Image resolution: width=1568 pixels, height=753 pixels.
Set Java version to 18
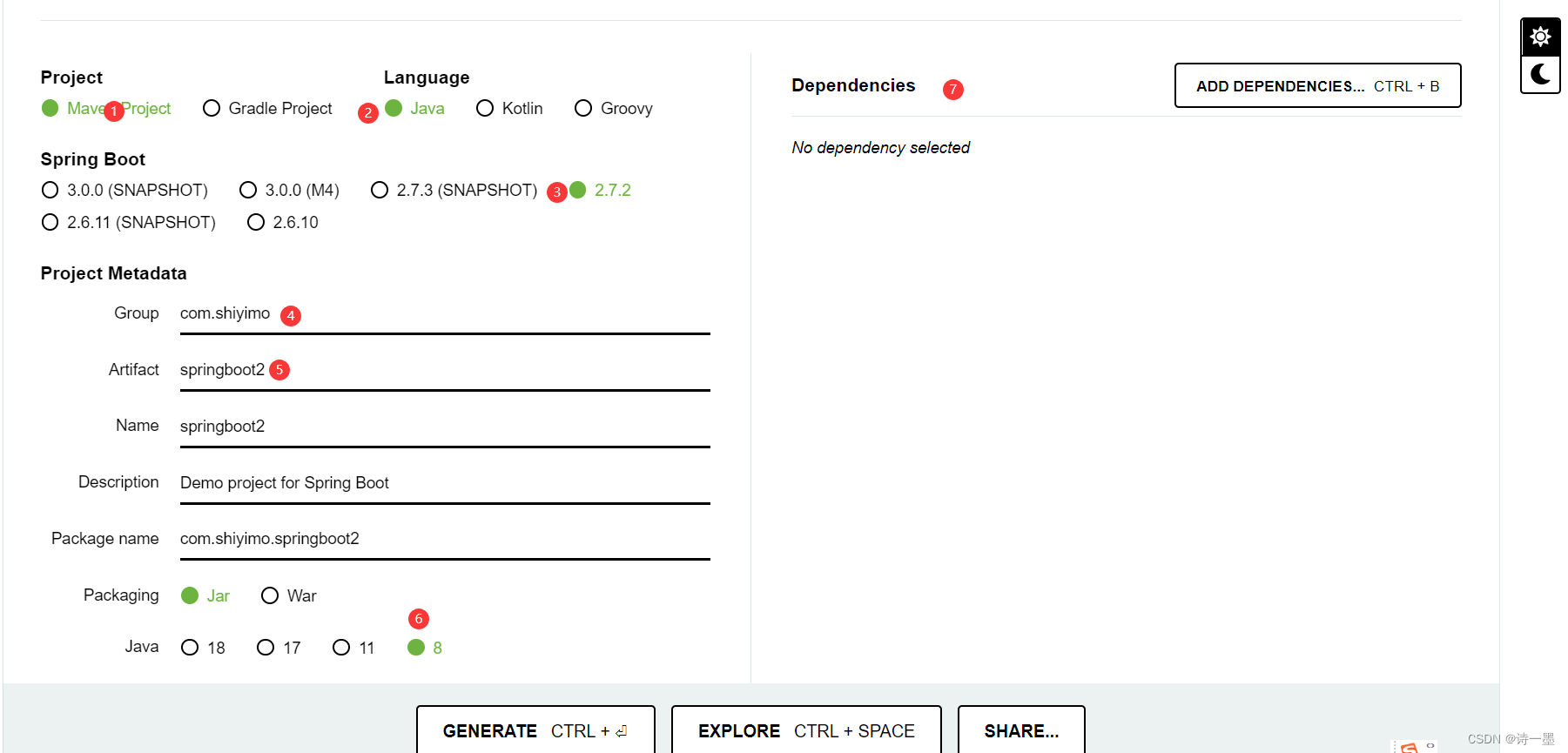coord(203,648)
